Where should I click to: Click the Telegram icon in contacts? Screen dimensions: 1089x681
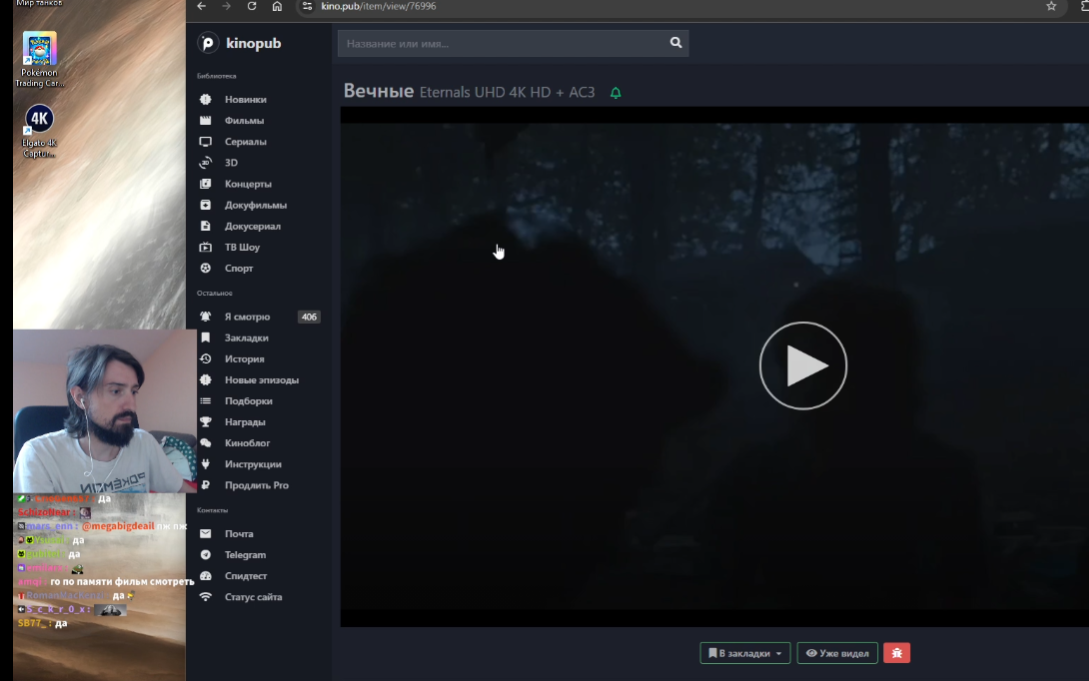pos(206,555)
